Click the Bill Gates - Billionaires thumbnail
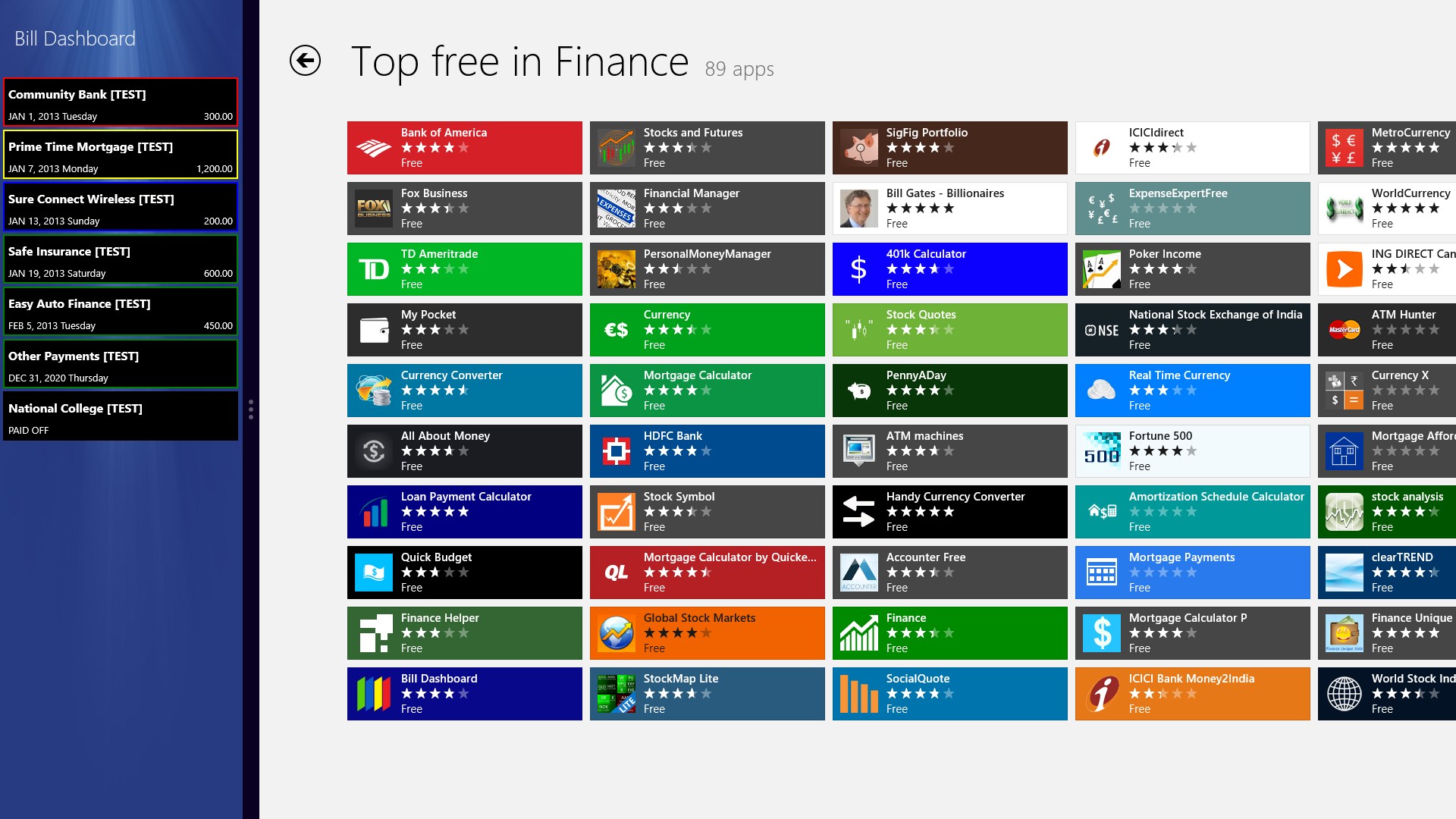 pyautogui.click(x=859, y=209)
